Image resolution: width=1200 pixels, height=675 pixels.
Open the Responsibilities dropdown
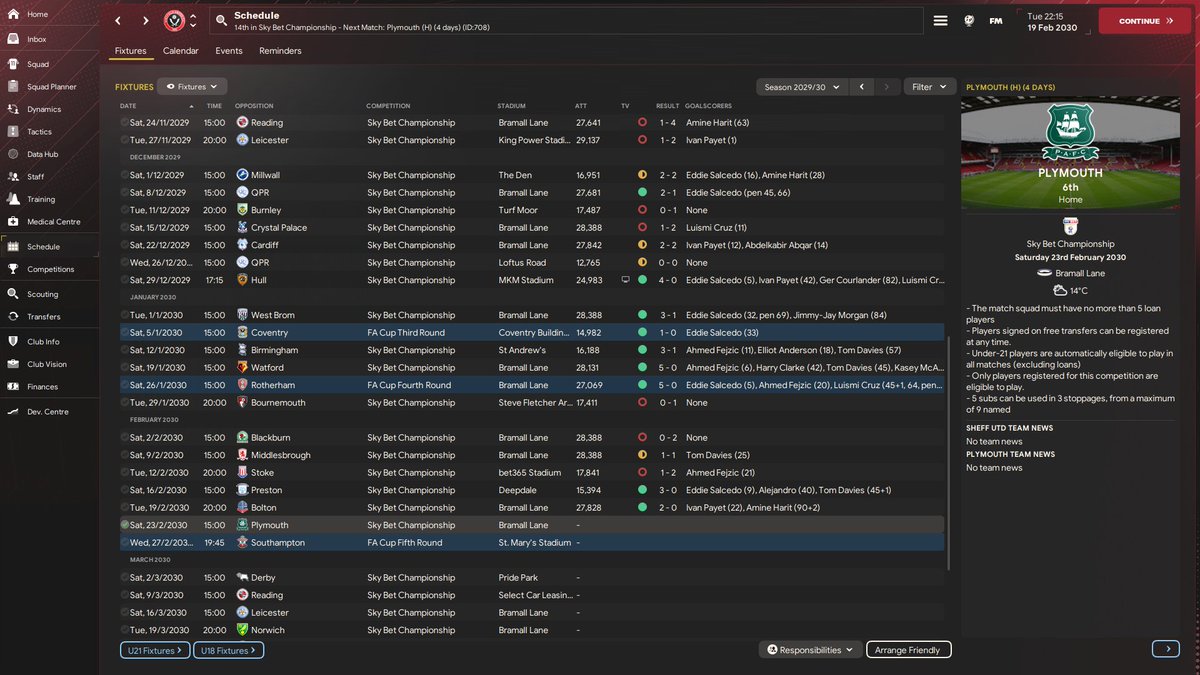pyautogui.click(x=810, y=650)
